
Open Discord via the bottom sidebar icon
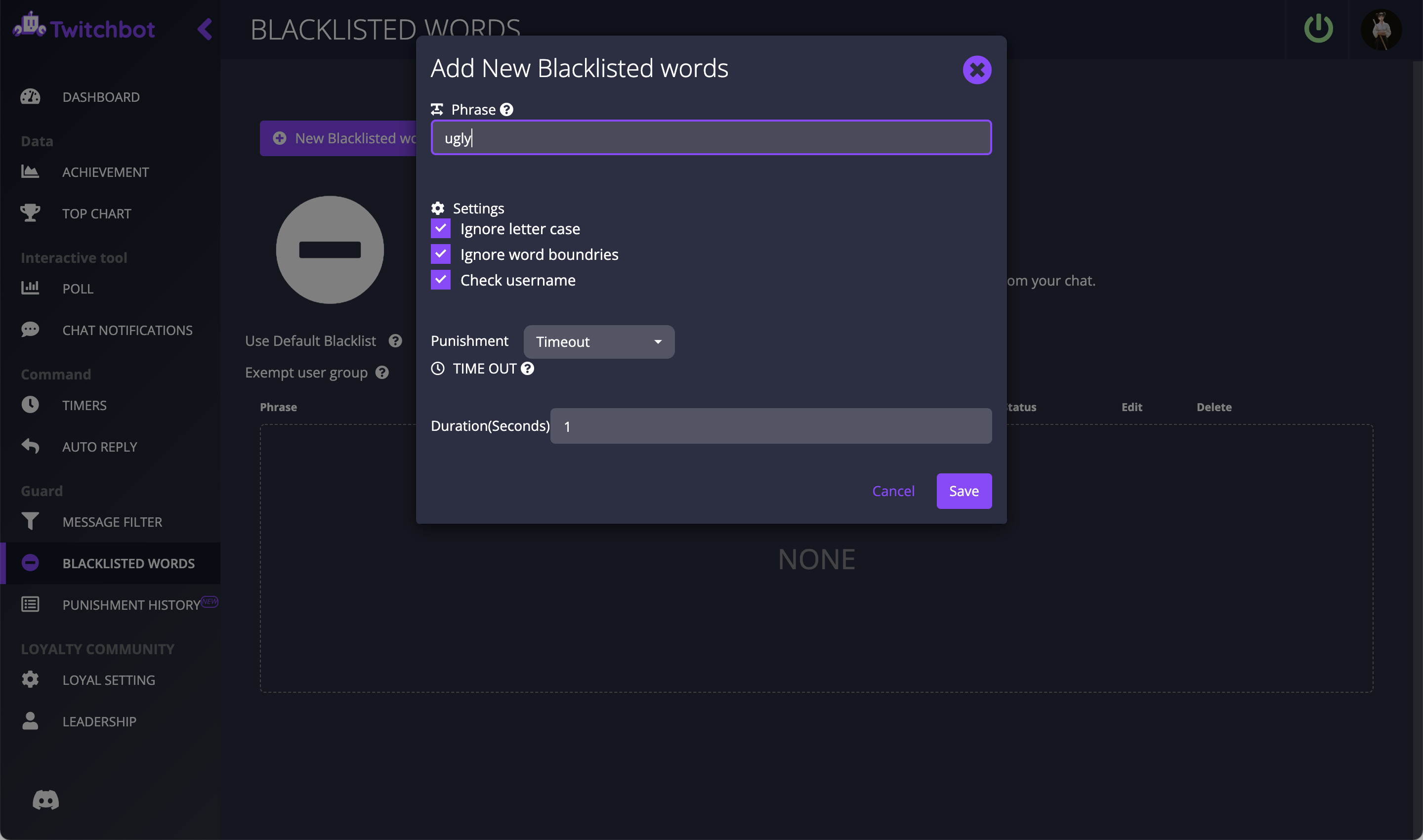(45, 799)
